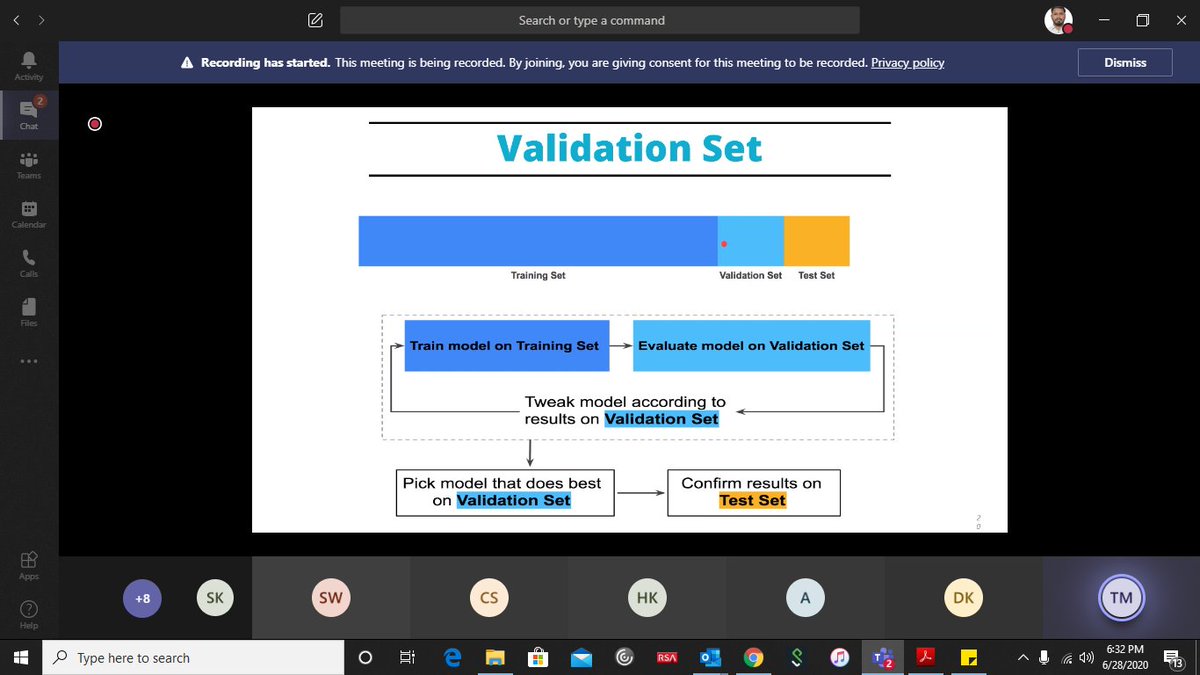Viewport: 1200px width, 675px height.
Task: Click the search or type a command box
Action: point(599,20)
